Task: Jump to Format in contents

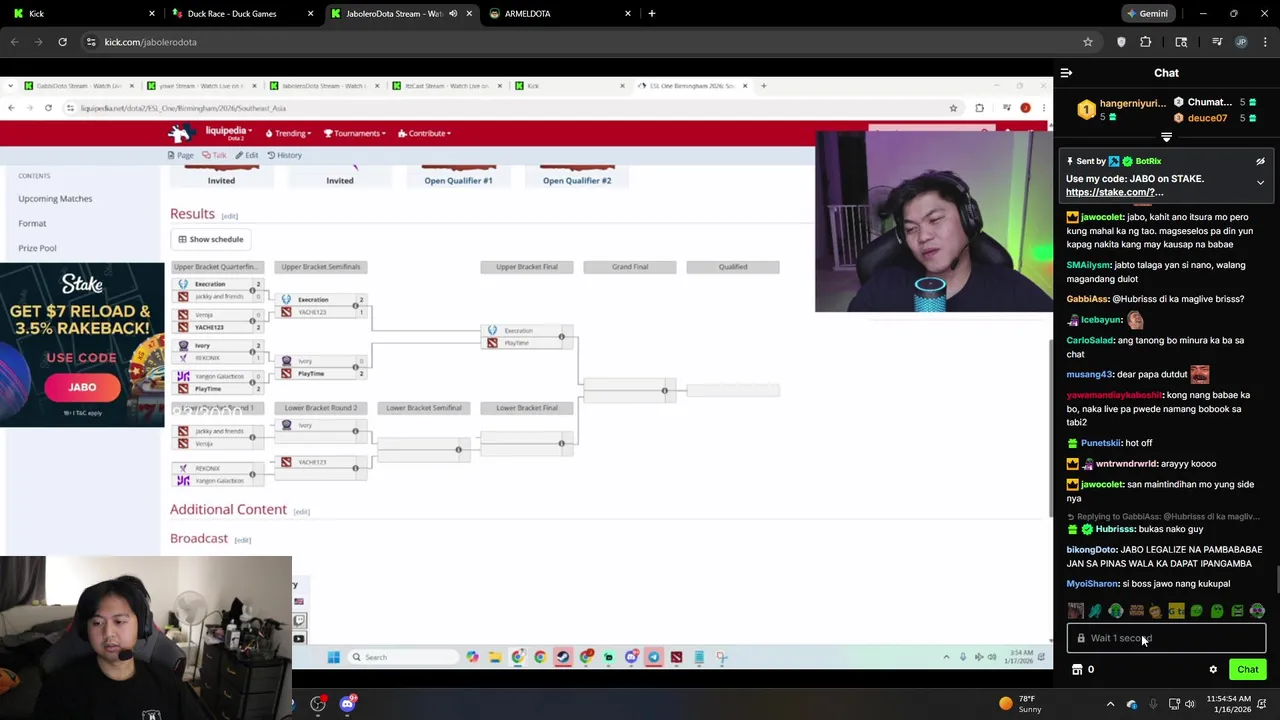Action: pos(32,223)
